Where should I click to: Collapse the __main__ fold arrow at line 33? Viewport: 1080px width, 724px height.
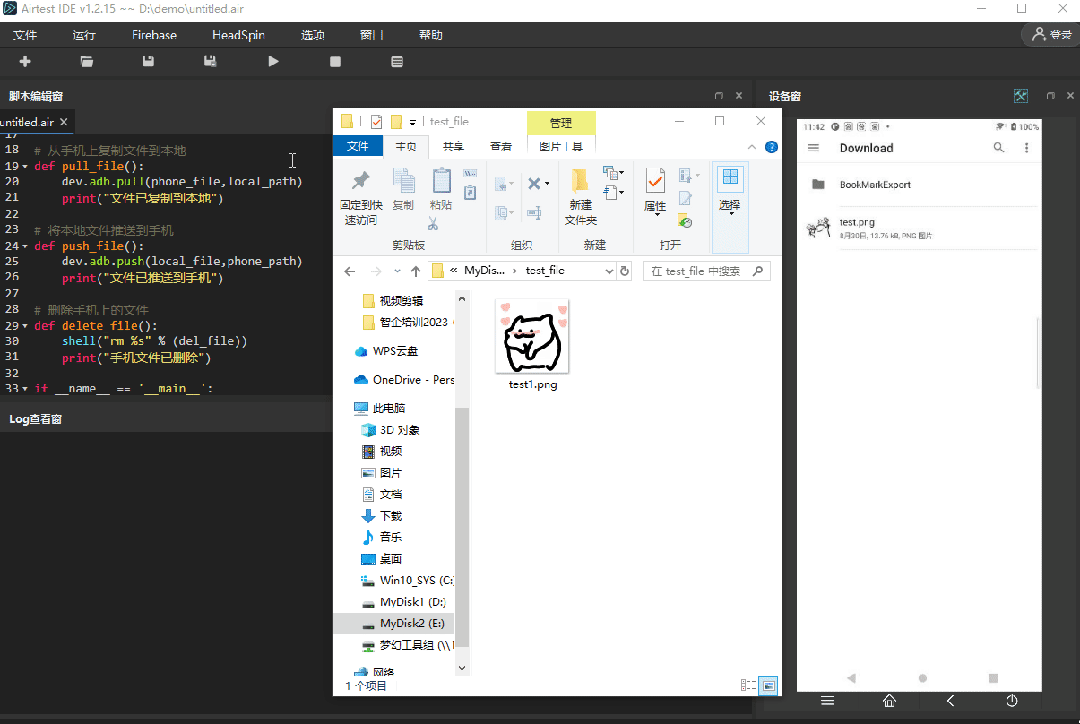click(x=25, y=389)
